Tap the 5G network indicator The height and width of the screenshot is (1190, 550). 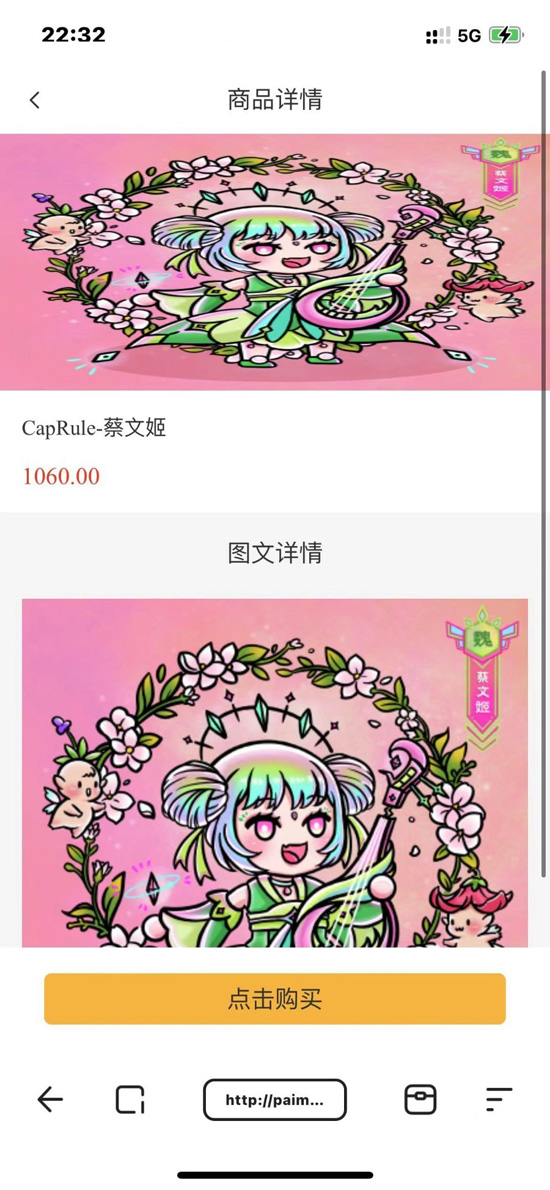point(470,36)
